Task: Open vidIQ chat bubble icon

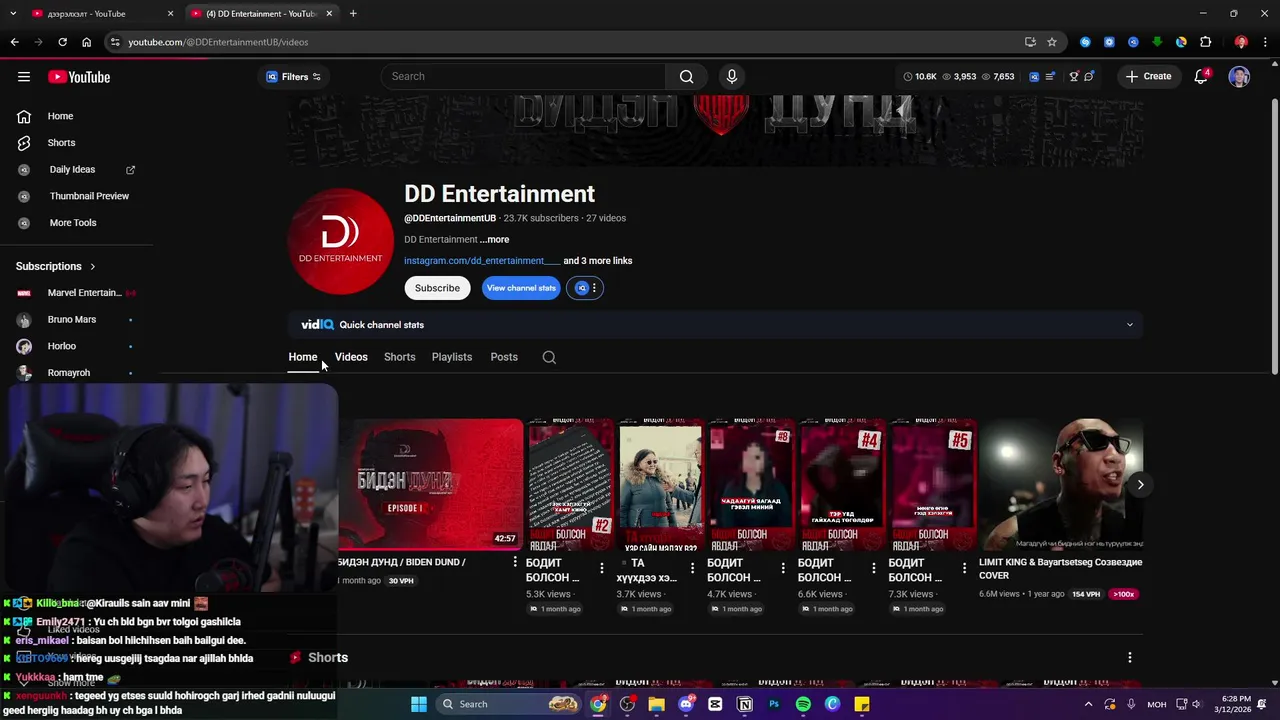Action: pos(1089,77)
